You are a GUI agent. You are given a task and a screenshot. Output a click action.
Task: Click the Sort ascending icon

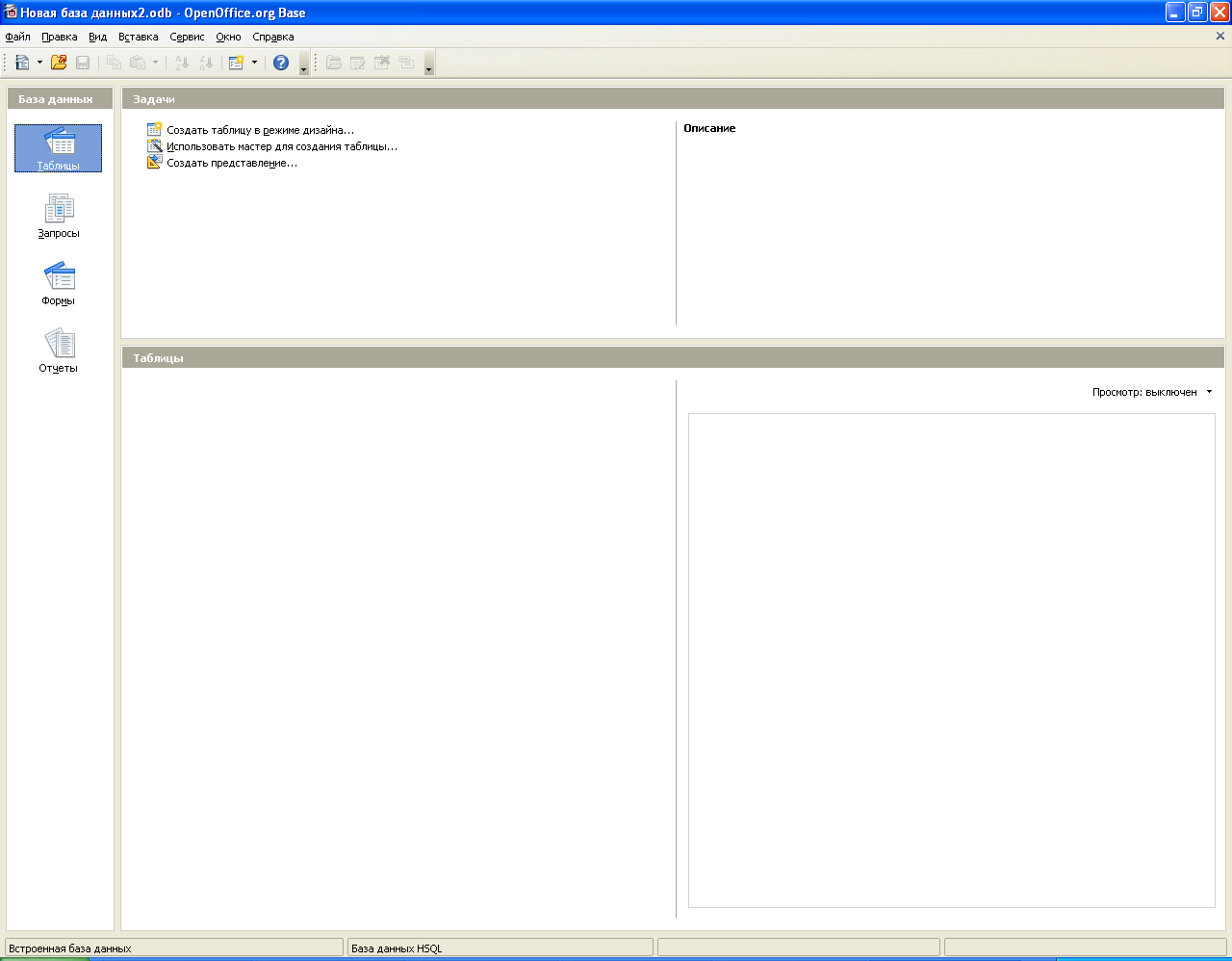coord(181,63)
